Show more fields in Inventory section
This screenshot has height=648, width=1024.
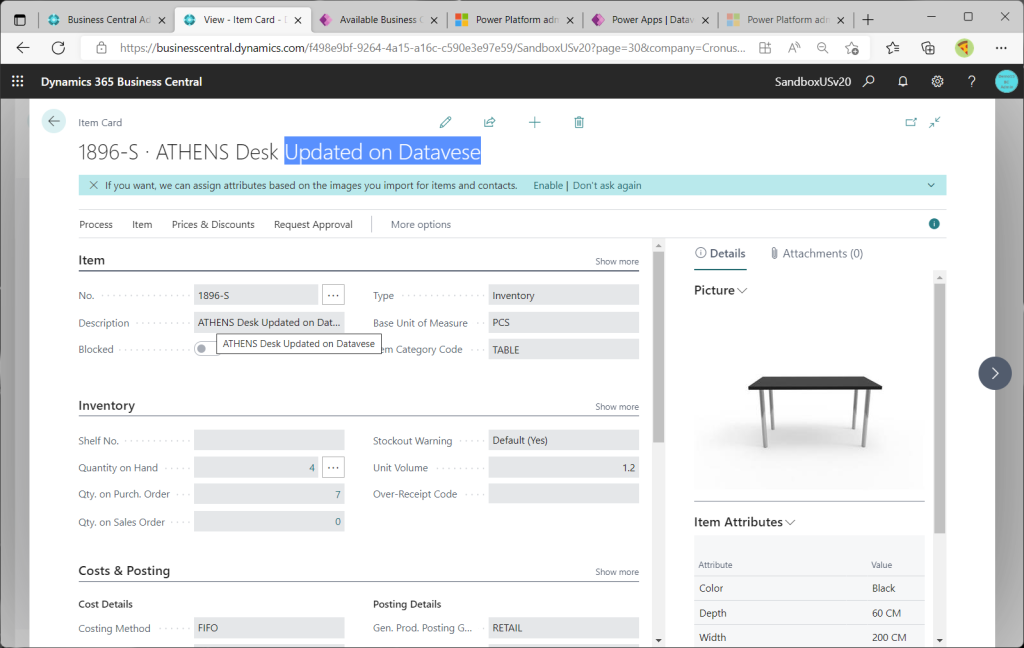tap(616, 406)
